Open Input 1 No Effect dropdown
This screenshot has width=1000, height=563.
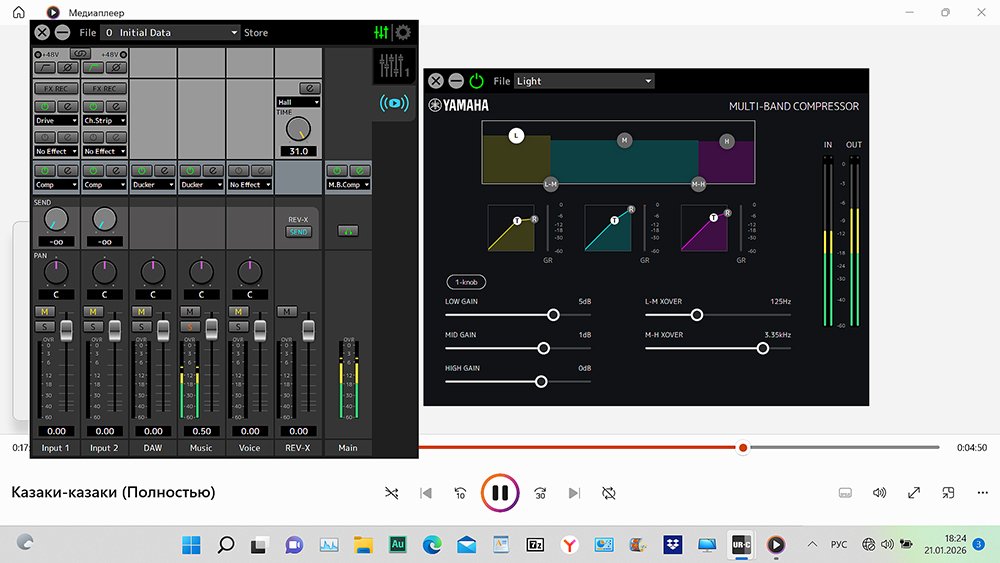(56, 151)
